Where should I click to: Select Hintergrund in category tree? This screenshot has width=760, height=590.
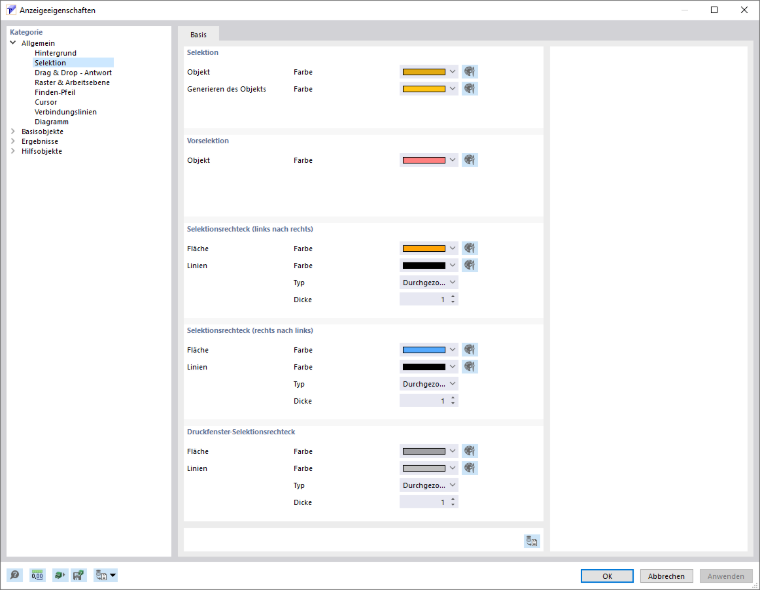55,53
